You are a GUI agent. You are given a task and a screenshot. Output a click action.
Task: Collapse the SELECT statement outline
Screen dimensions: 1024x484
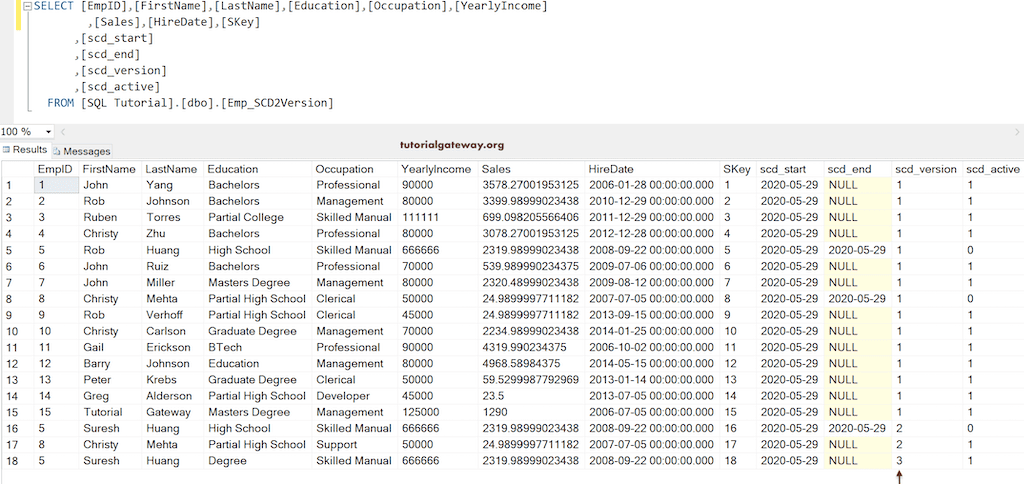tap(27, 7)
